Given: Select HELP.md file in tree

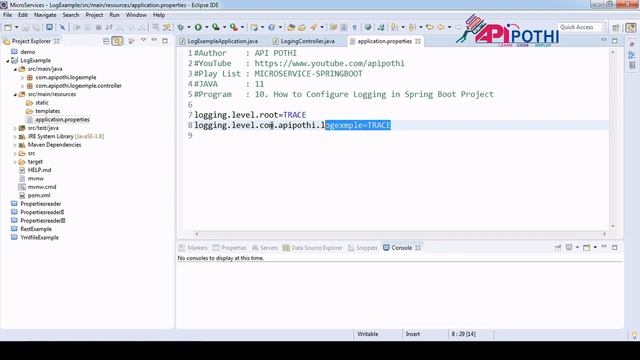Looking at the screenshot, I should [39, 170].
